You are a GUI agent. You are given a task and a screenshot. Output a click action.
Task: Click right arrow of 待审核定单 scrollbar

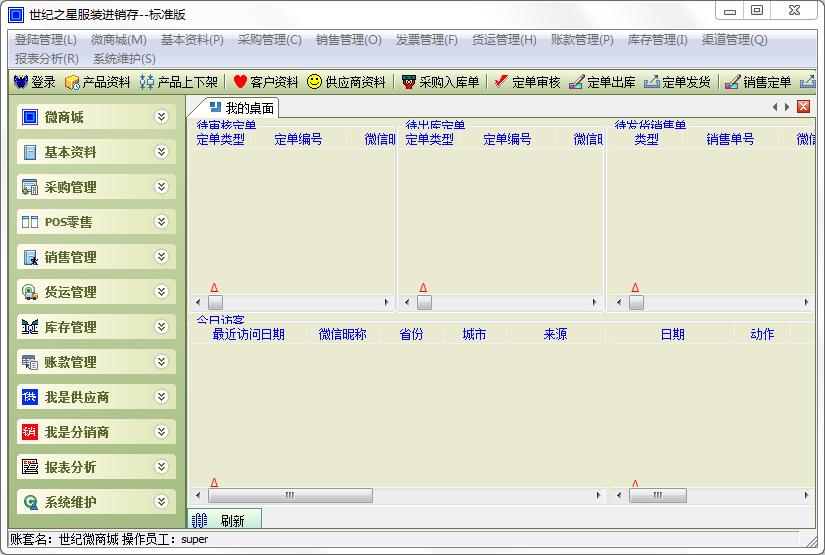387,302
